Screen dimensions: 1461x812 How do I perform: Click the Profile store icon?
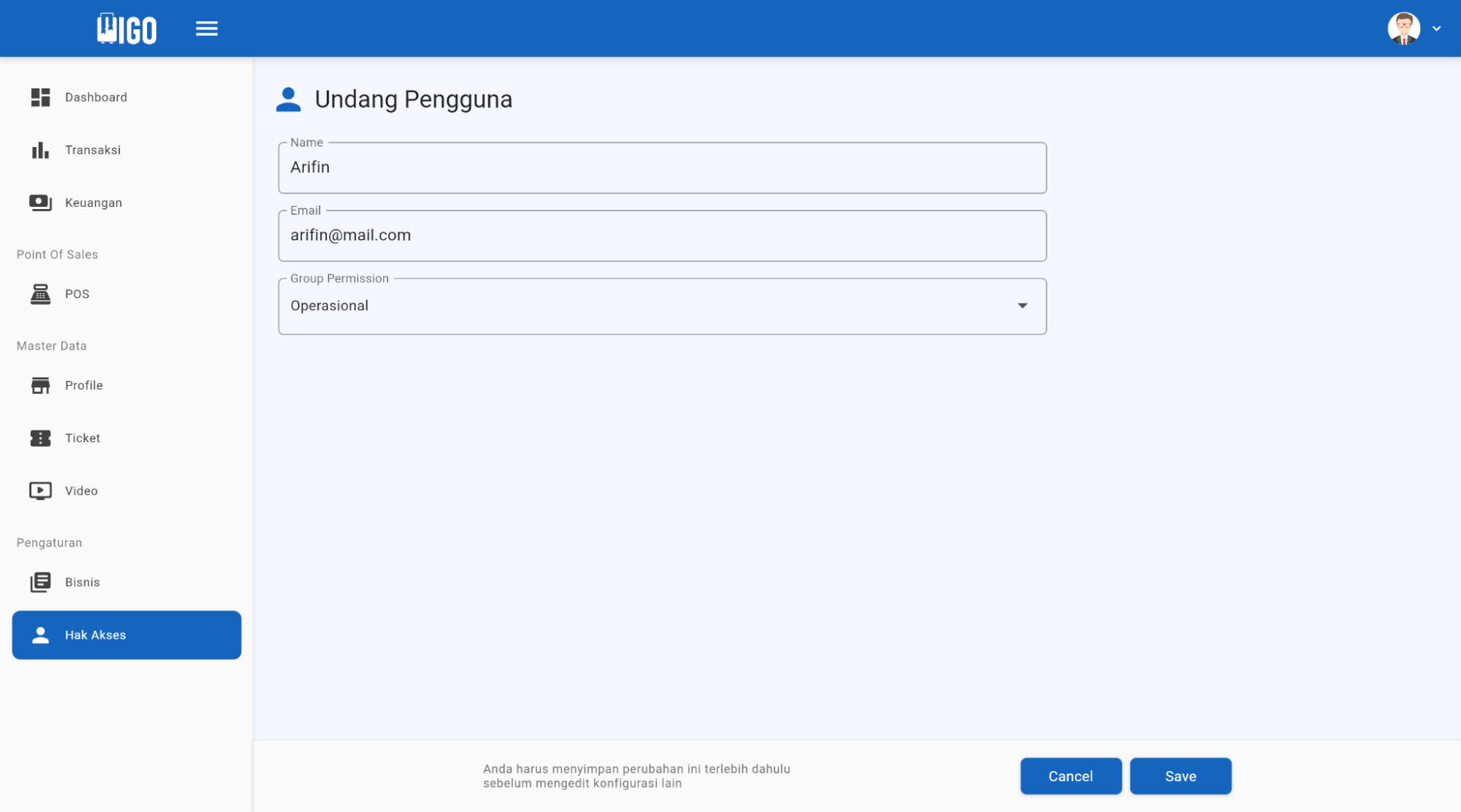40,385
